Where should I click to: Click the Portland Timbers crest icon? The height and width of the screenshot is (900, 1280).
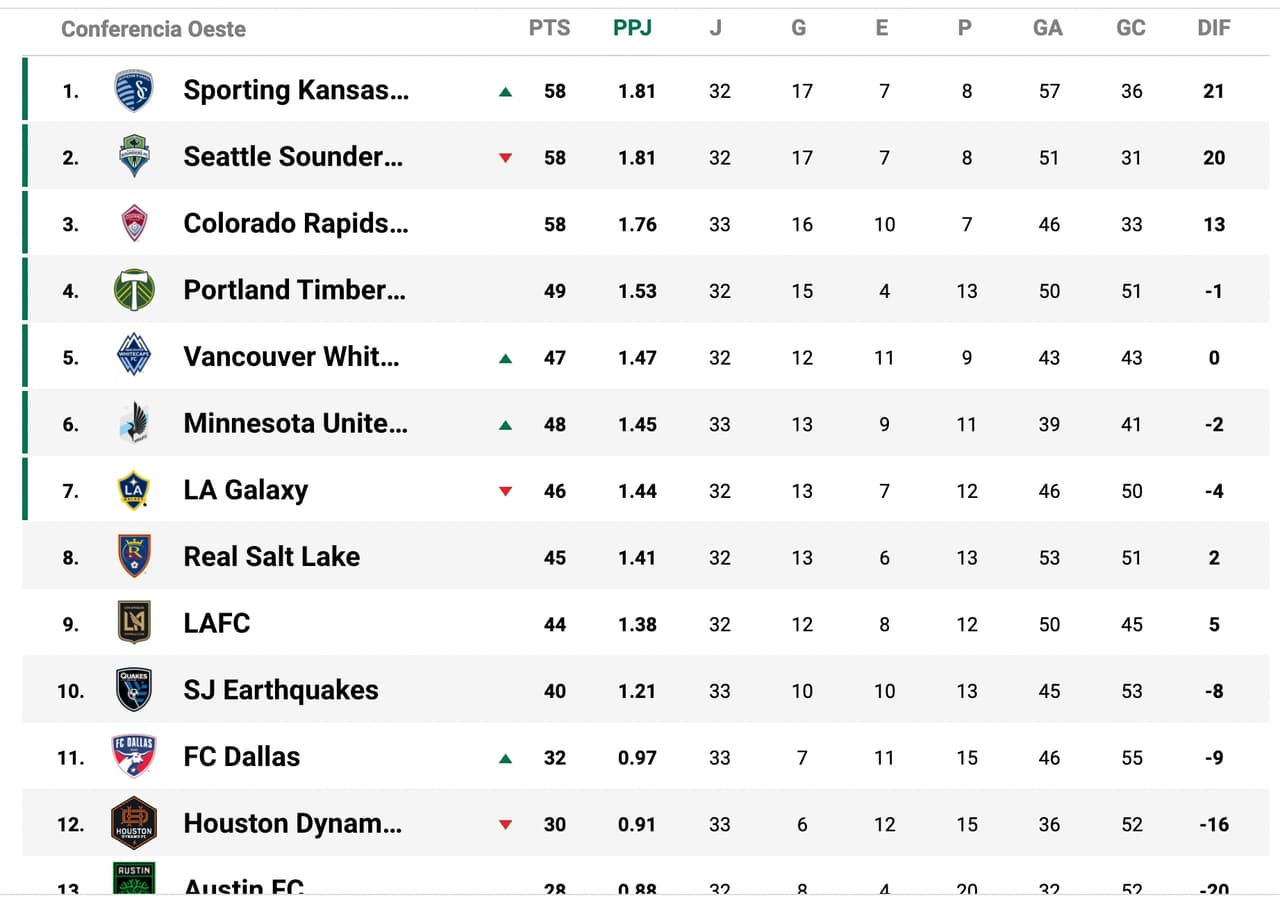tap(134, 290)
